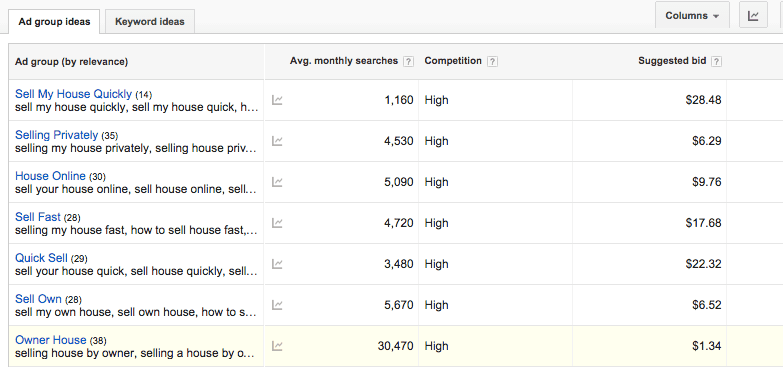Open trend chart for Sell My House Quickly
783x367 pixels.
pyautogui.click(x=277, y=100)
